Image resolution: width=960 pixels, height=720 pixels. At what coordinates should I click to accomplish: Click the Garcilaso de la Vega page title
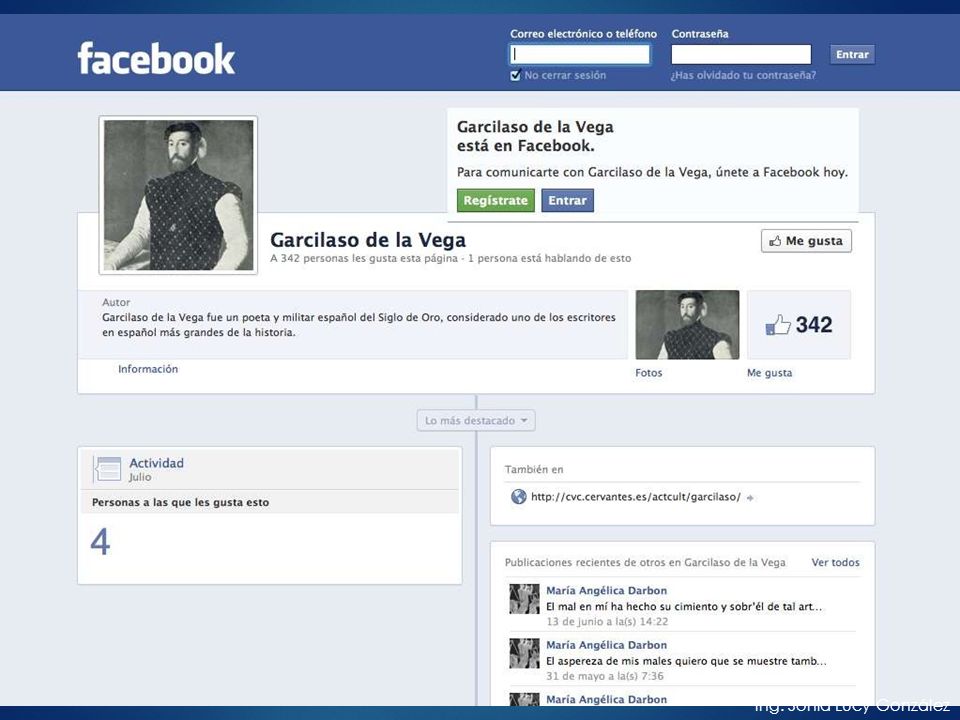coord(368,240)
